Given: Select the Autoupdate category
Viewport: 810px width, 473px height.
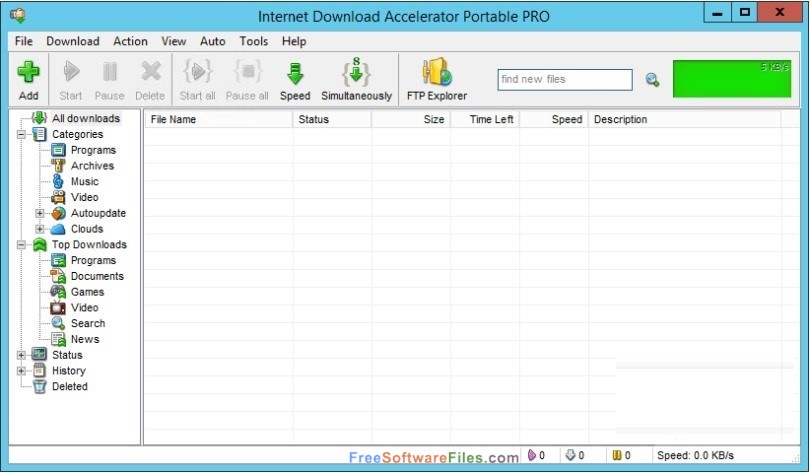Looking at the screenshot, I should pos(98,213).
